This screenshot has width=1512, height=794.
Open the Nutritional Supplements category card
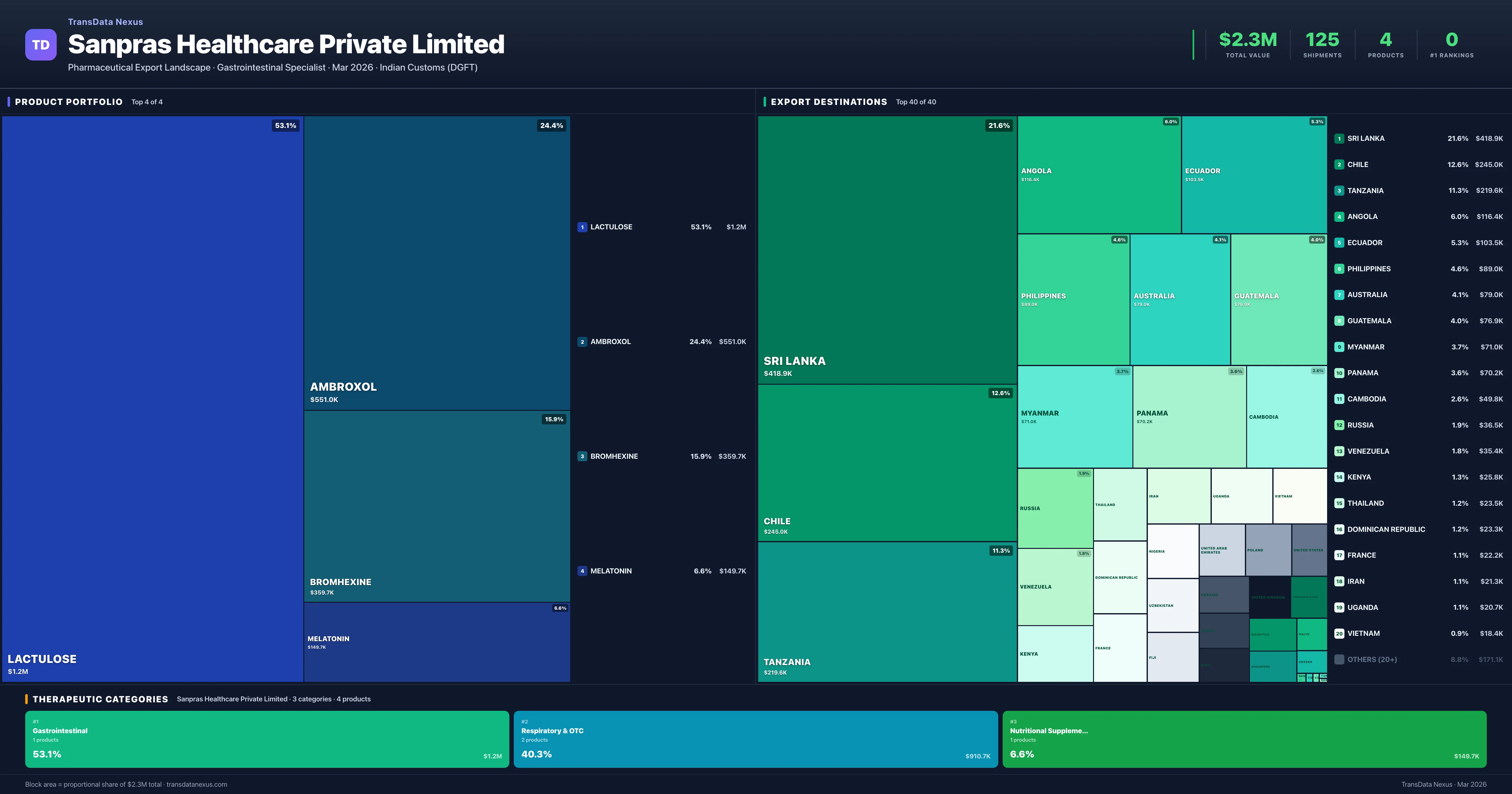[x=1244, y=739]
